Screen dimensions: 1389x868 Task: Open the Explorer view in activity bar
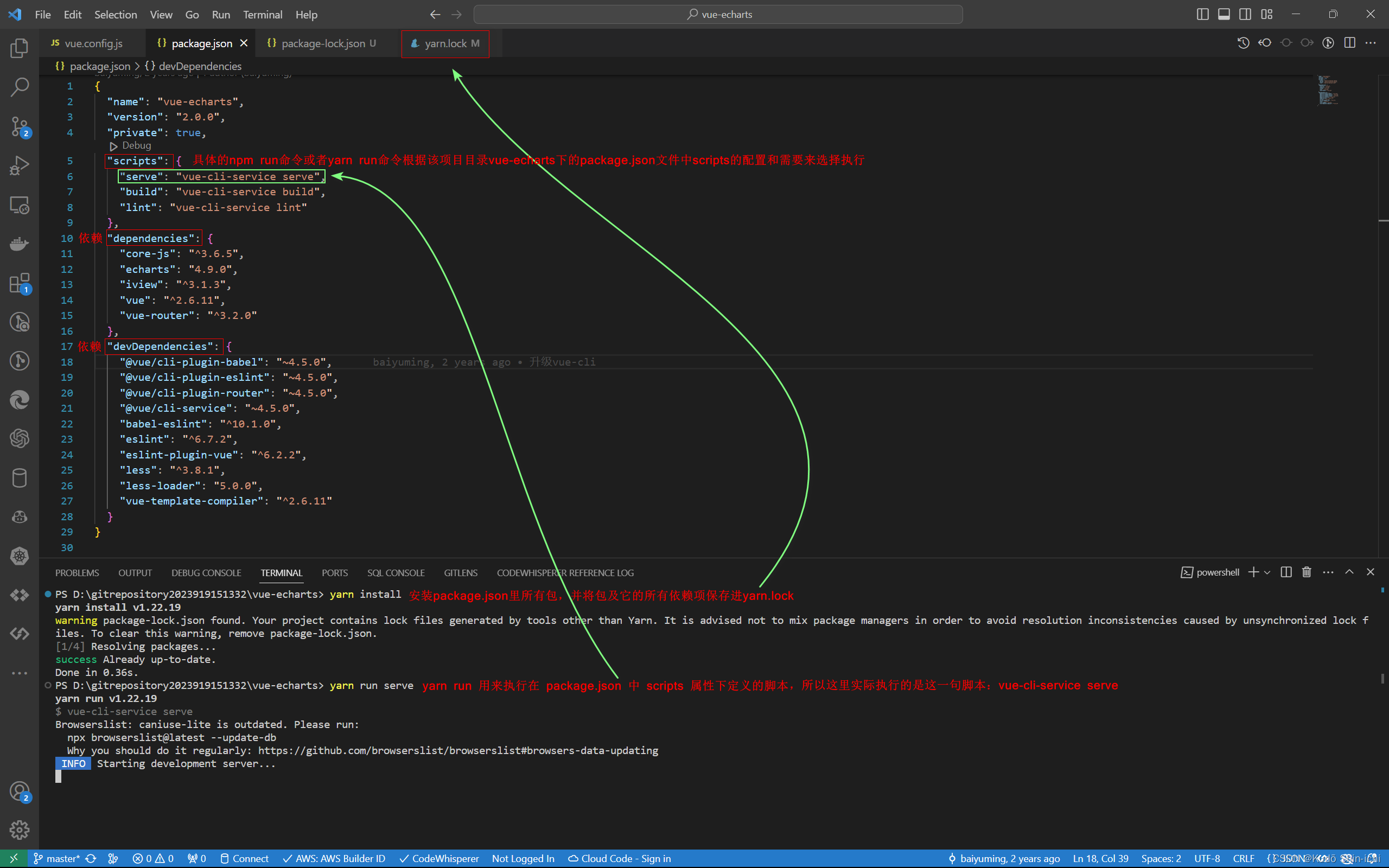pos(20,48)
